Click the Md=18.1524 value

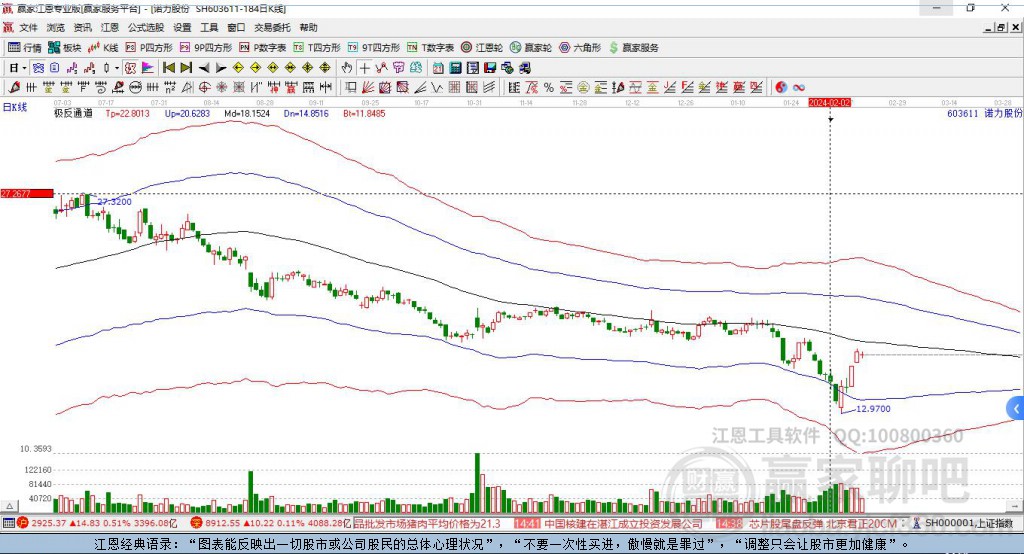[247, 113]
